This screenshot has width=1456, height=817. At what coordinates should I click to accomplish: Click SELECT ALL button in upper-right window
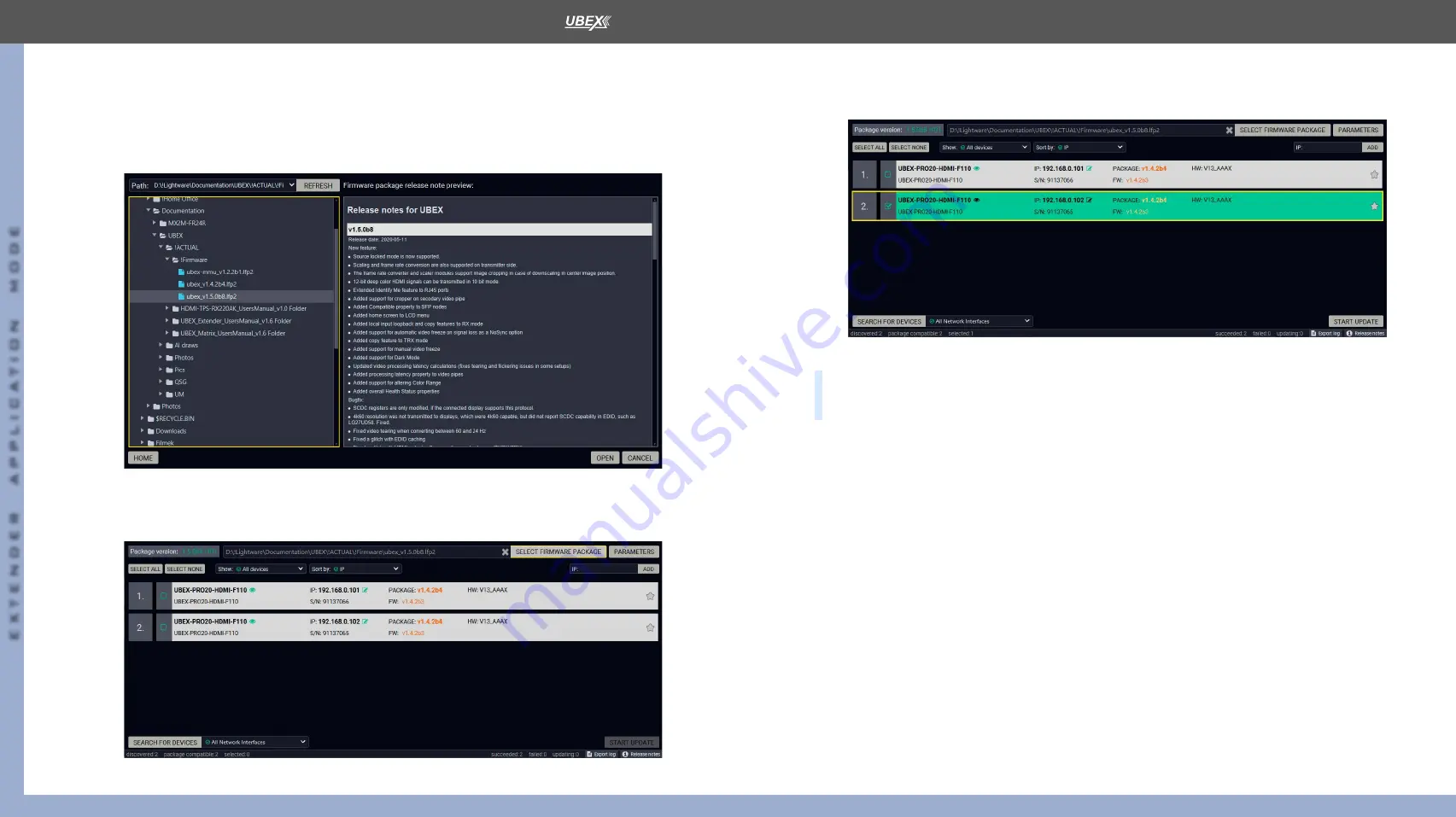click(x=869, y=148)
